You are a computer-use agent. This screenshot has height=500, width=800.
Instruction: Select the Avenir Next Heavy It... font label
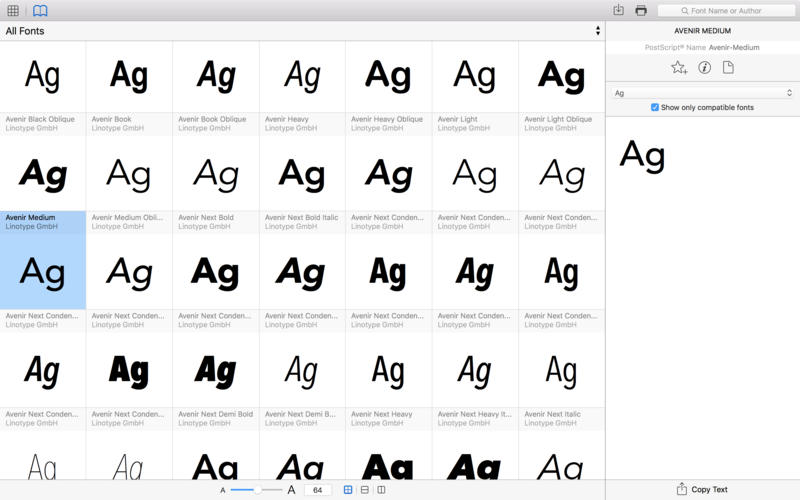click(x=474, y=414)
